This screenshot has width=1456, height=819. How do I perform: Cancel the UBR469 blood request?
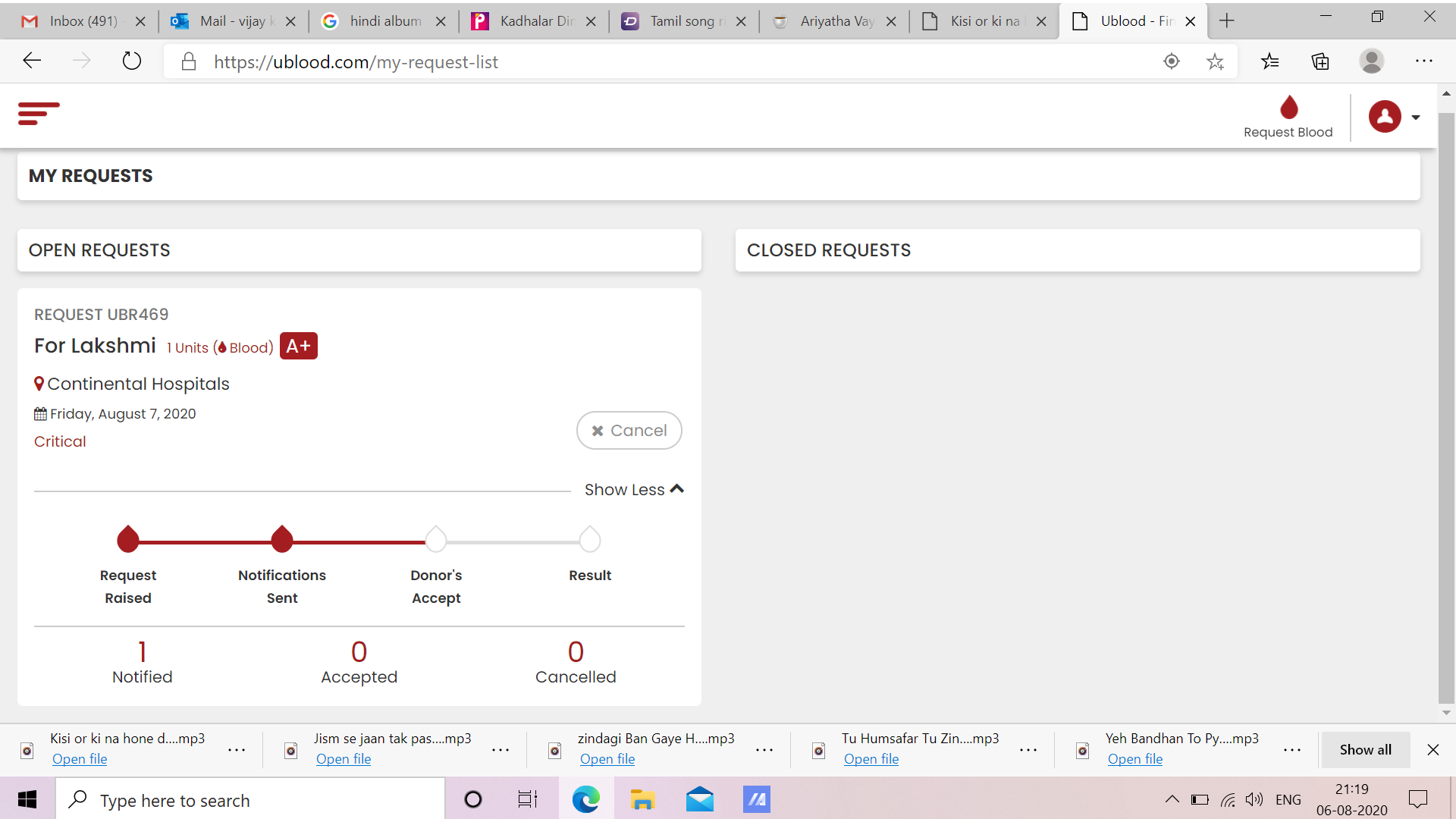(x=629, y=431)
